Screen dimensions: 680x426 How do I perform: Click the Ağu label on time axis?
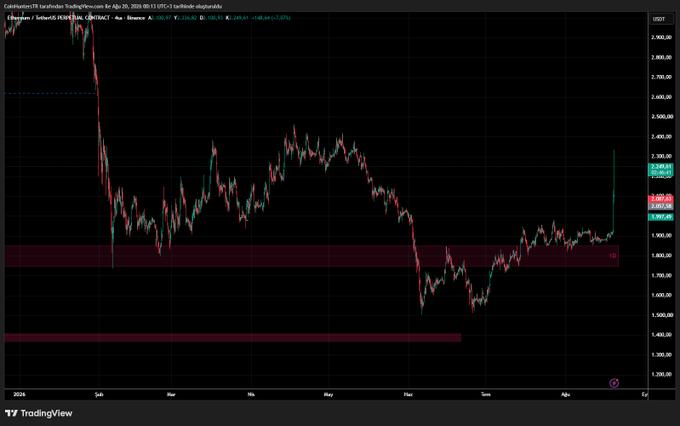(x=565, y=394)
